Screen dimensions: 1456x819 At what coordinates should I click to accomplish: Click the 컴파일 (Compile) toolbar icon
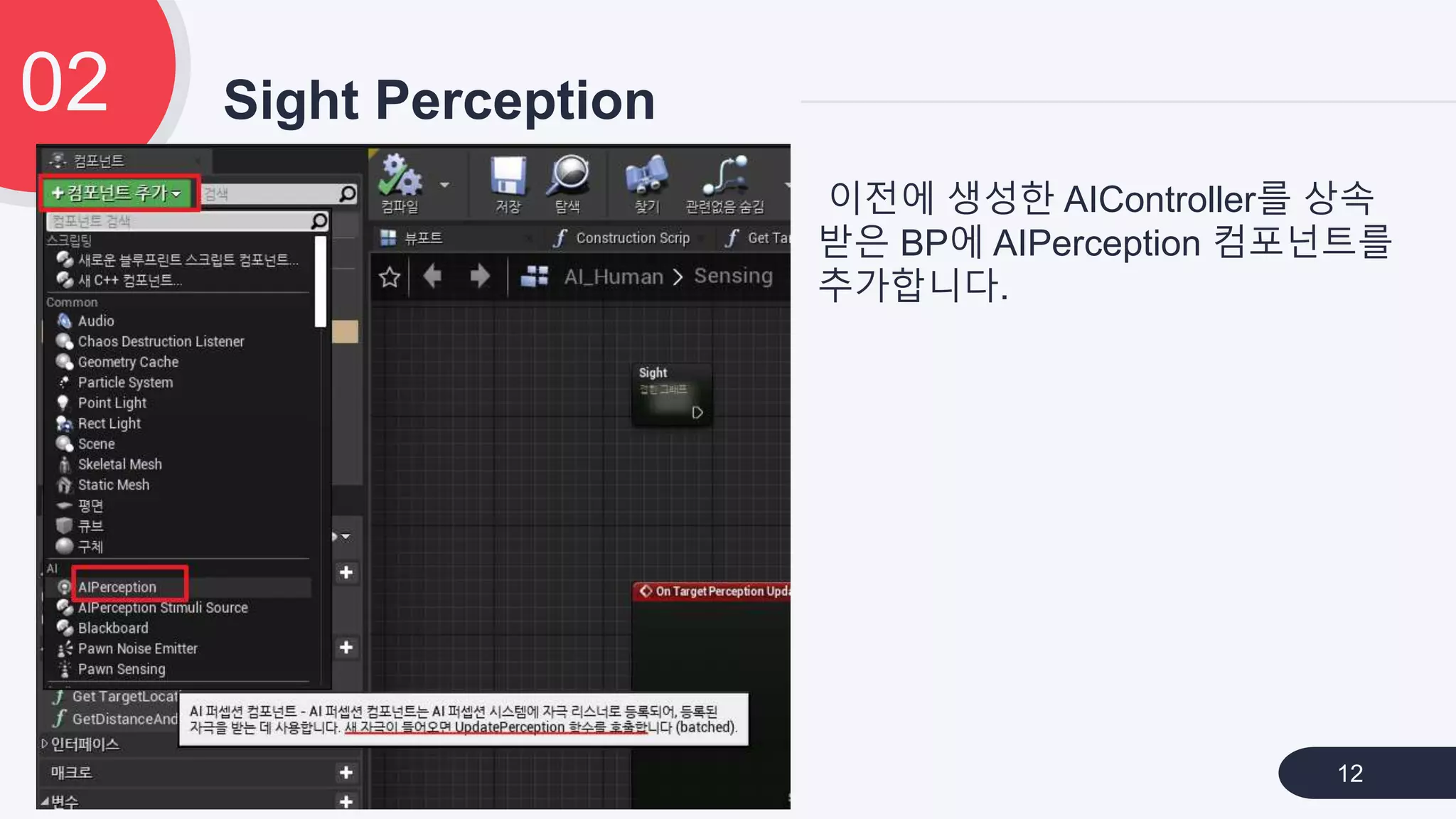(x=400, y=176)
